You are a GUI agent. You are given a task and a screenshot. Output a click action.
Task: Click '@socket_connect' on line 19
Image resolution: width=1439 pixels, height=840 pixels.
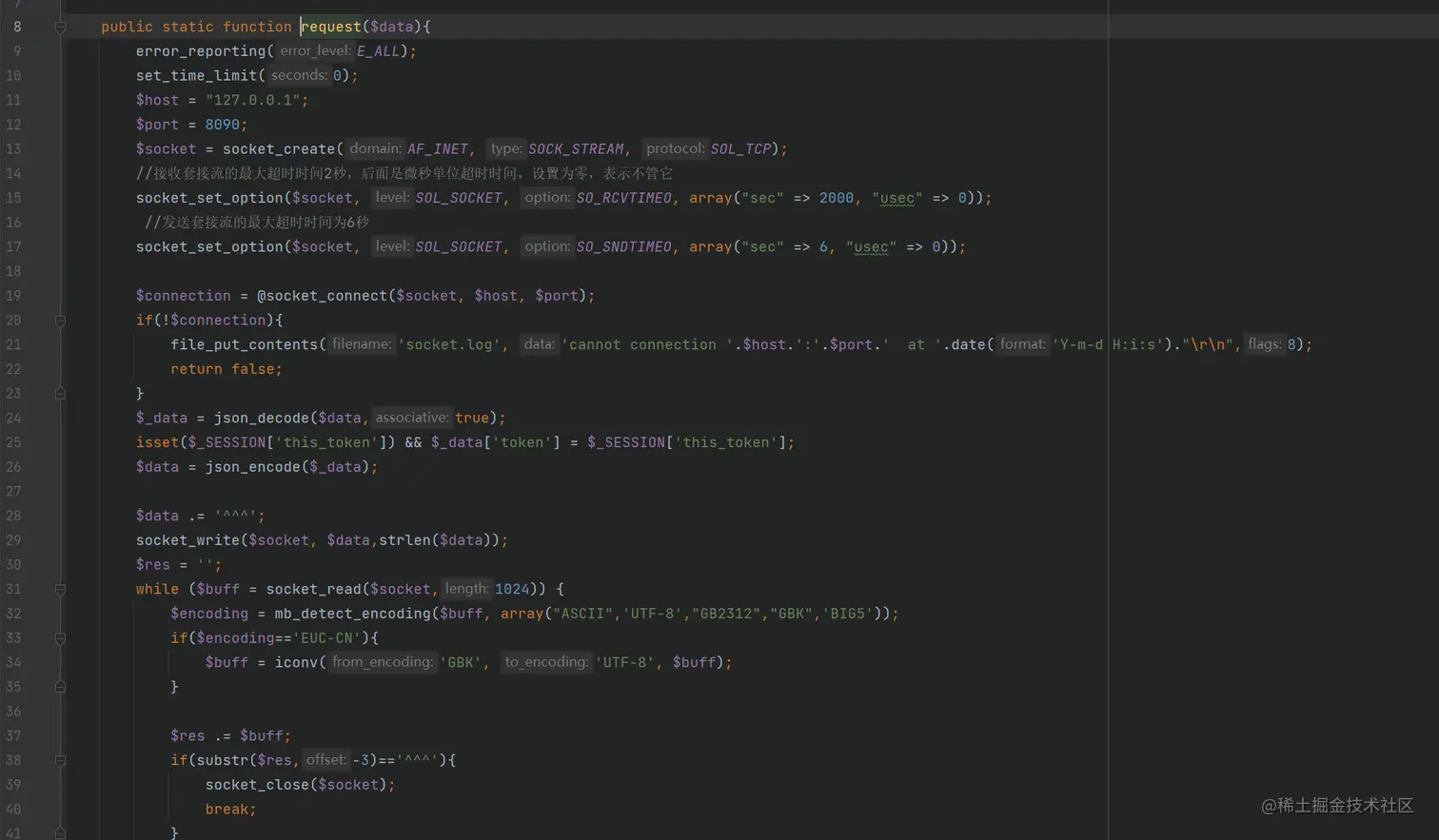(322, 296)
